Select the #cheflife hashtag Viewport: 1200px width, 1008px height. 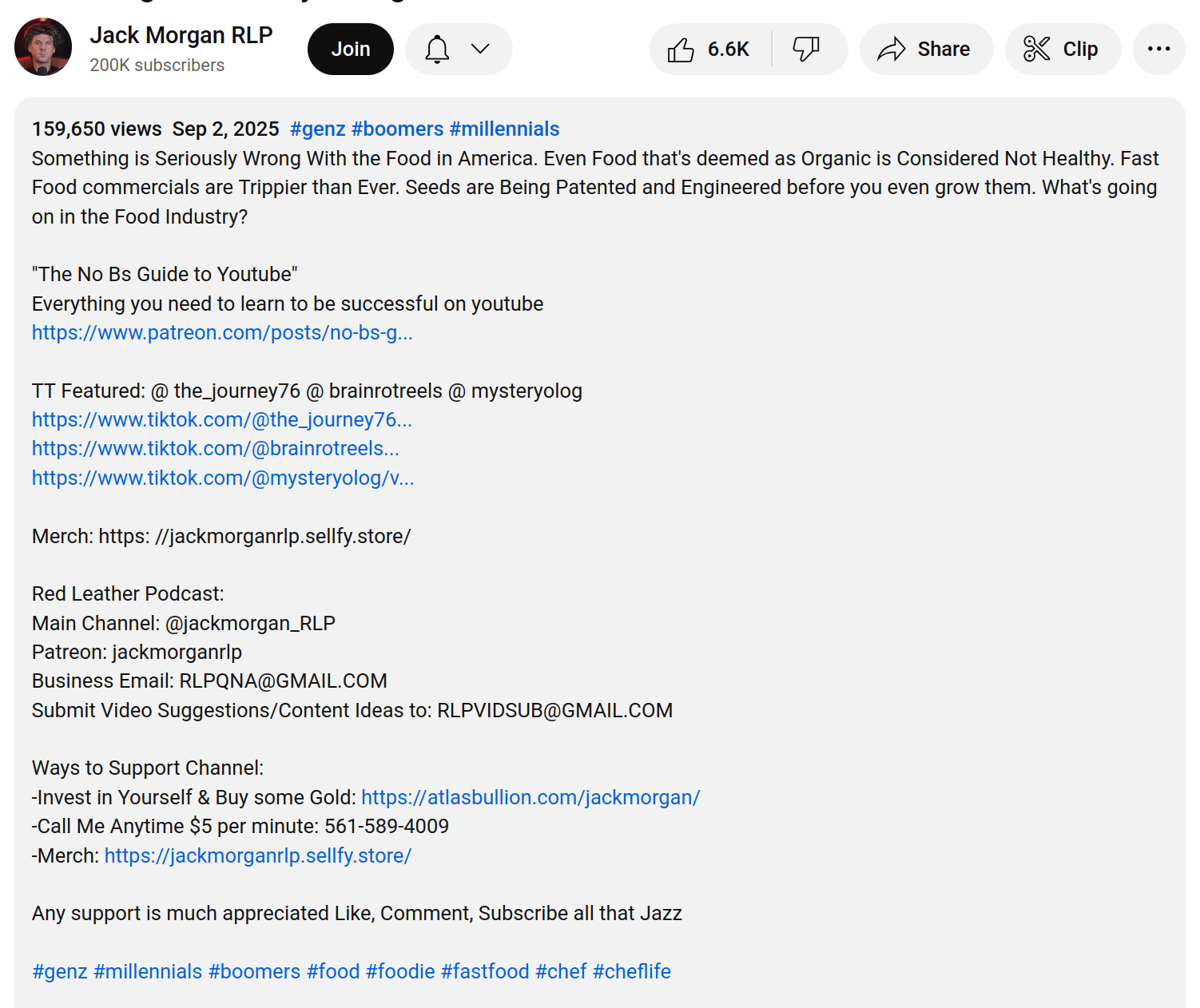pyautogui.click(x=631, y=972)
